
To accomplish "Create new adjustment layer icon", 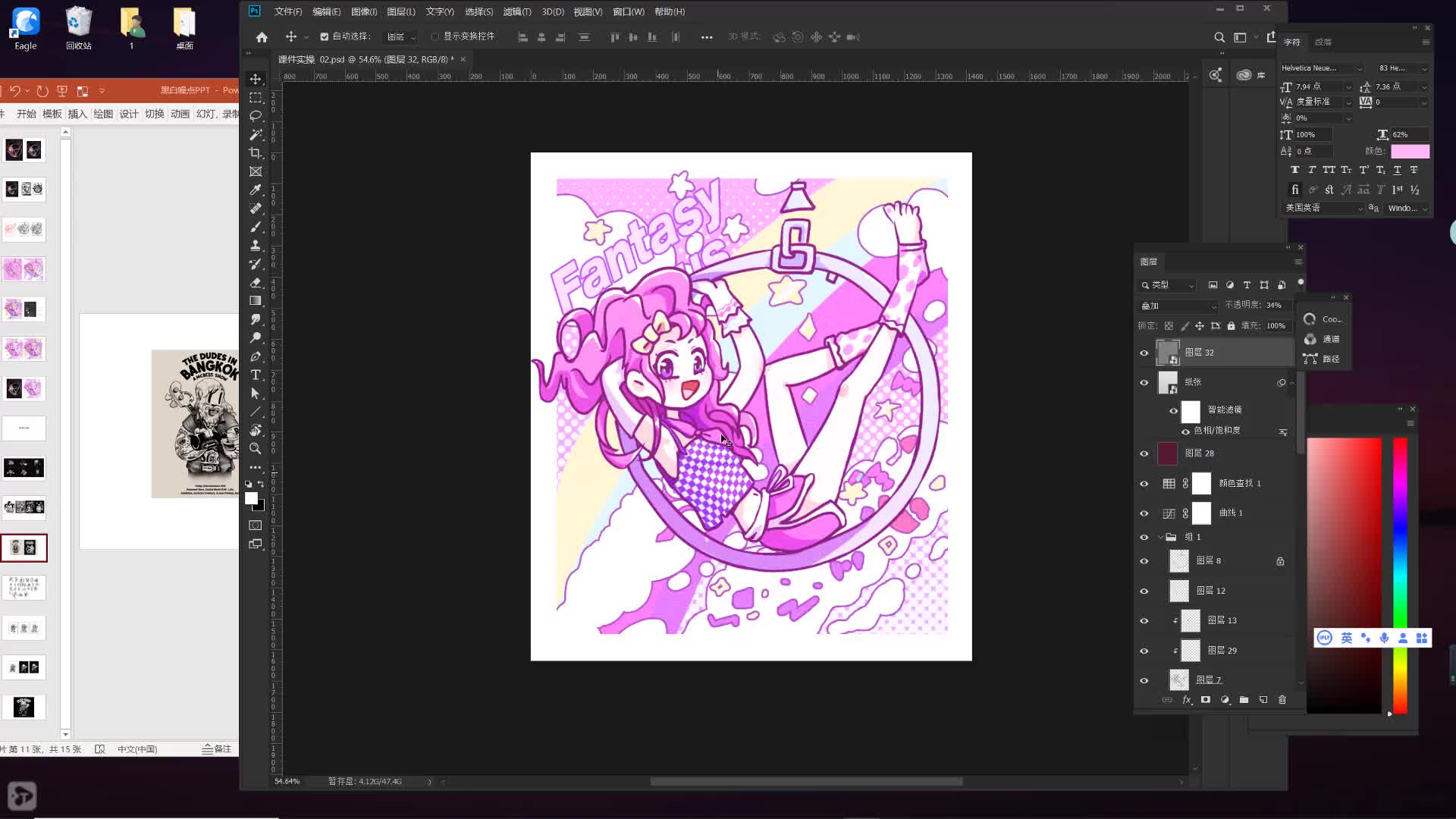I will (x=1225, y=700).
